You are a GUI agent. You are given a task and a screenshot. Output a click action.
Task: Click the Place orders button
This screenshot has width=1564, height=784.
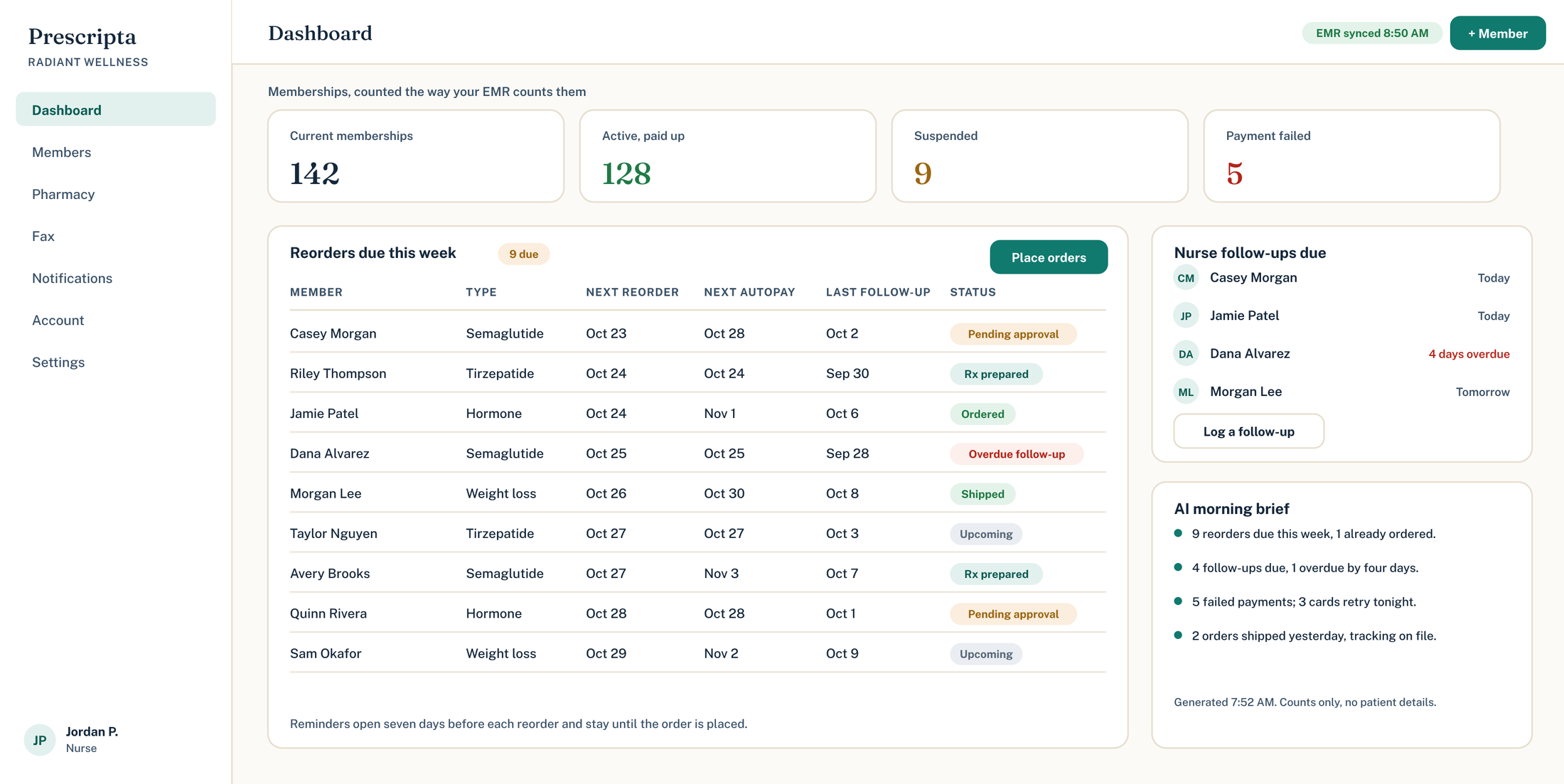point(1049,257)
